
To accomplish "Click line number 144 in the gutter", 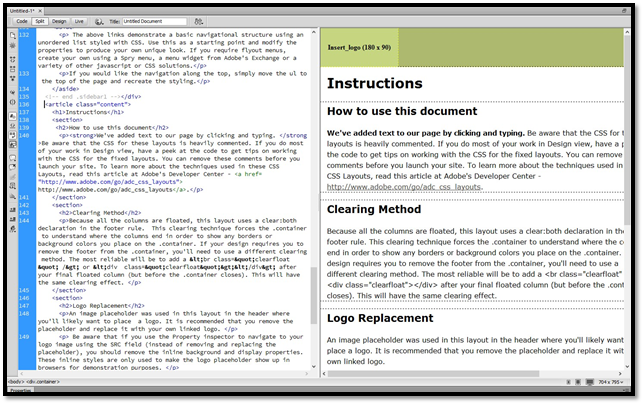I will [x=24, y=221].
